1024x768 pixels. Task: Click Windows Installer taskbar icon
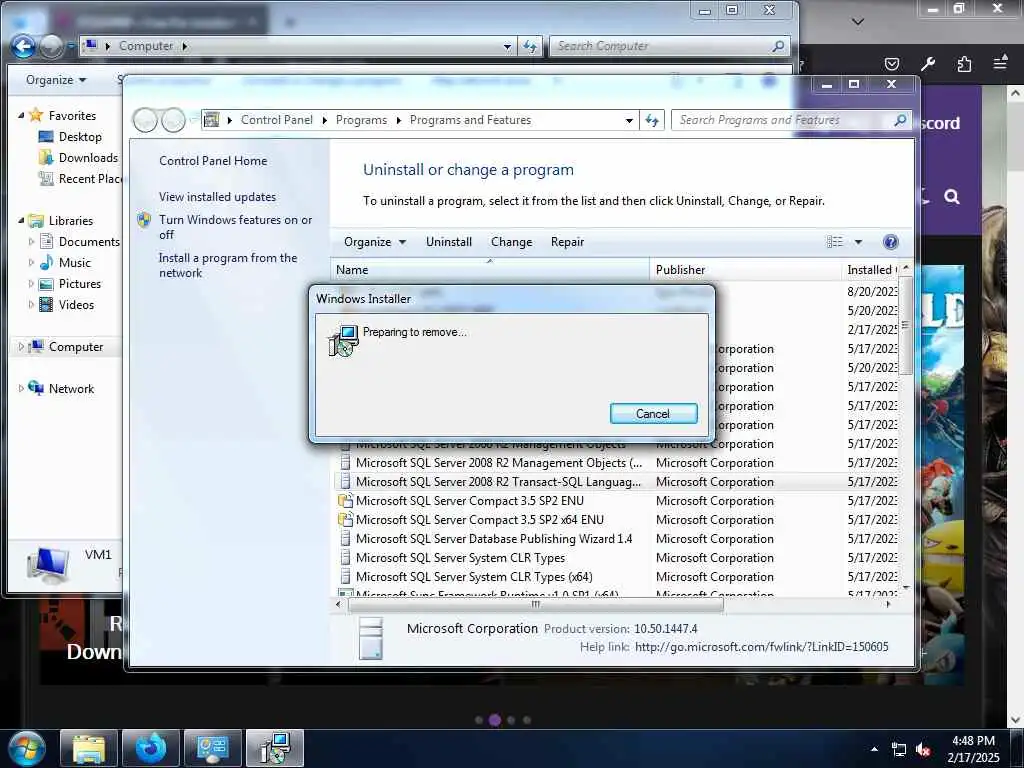(x=275, y=748)
